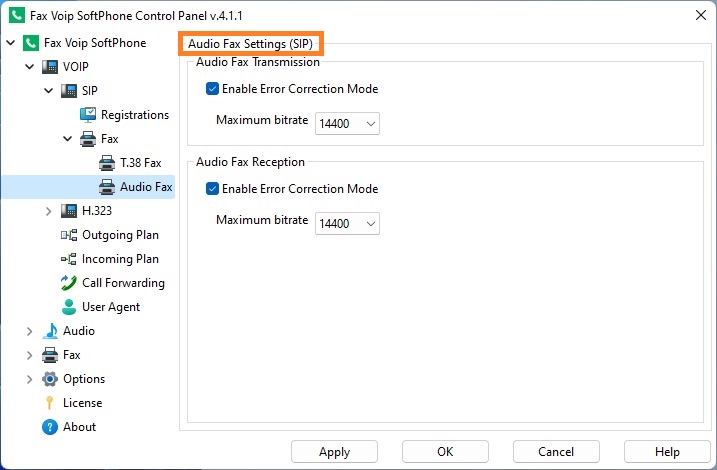This screenshot has height=470, width=717.
Task: Disable Error Correction Mode for Audio Fax Reception
Action: tap(212, 189)
